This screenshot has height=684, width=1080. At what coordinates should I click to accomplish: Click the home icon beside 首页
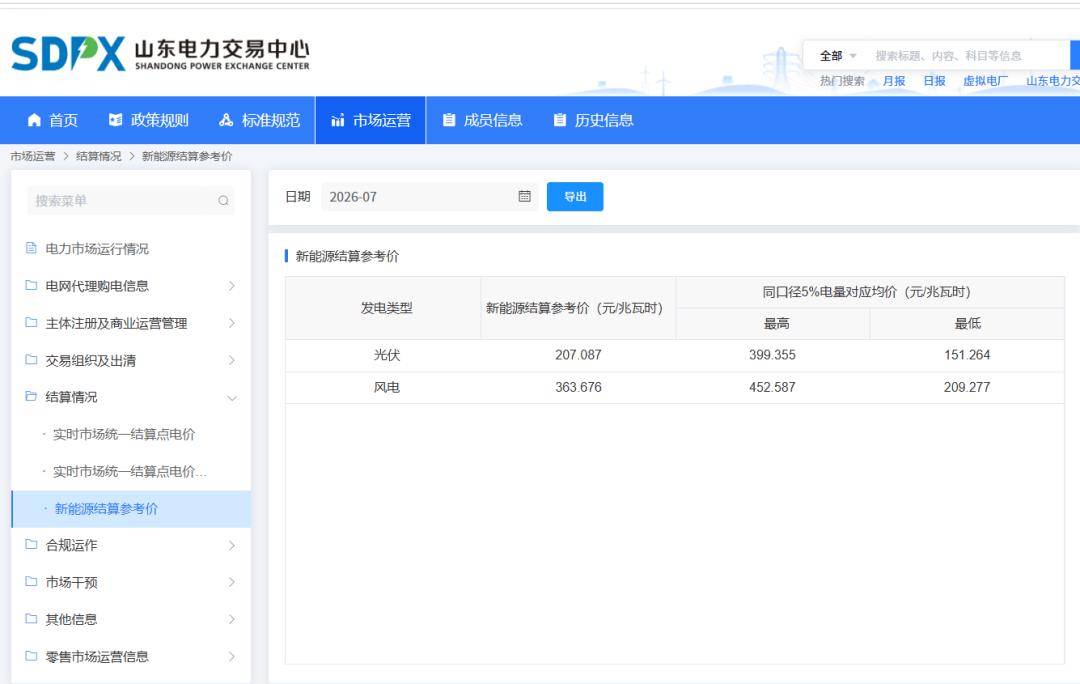(x=34, y=121)
